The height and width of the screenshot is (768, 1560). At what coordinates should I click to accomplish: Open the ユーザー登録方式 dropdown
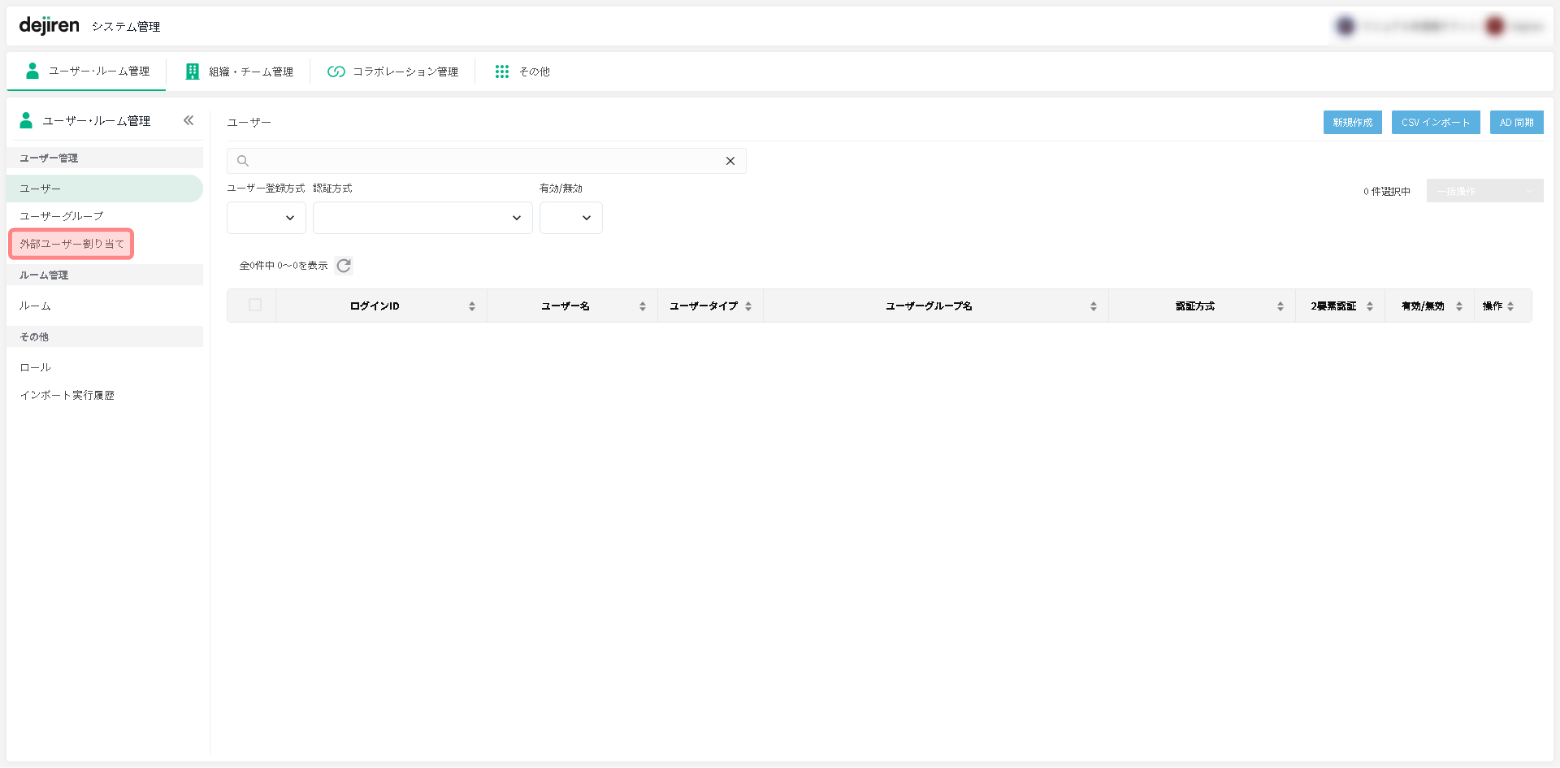(x=267, y=218)
